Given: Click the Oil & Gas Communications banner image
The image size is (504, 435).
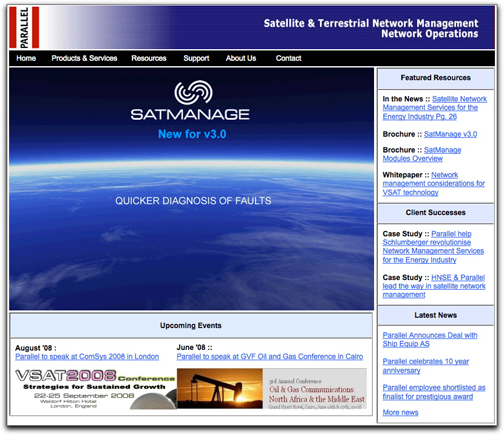Looking at the screenshot, I should [x=272, y=389].
